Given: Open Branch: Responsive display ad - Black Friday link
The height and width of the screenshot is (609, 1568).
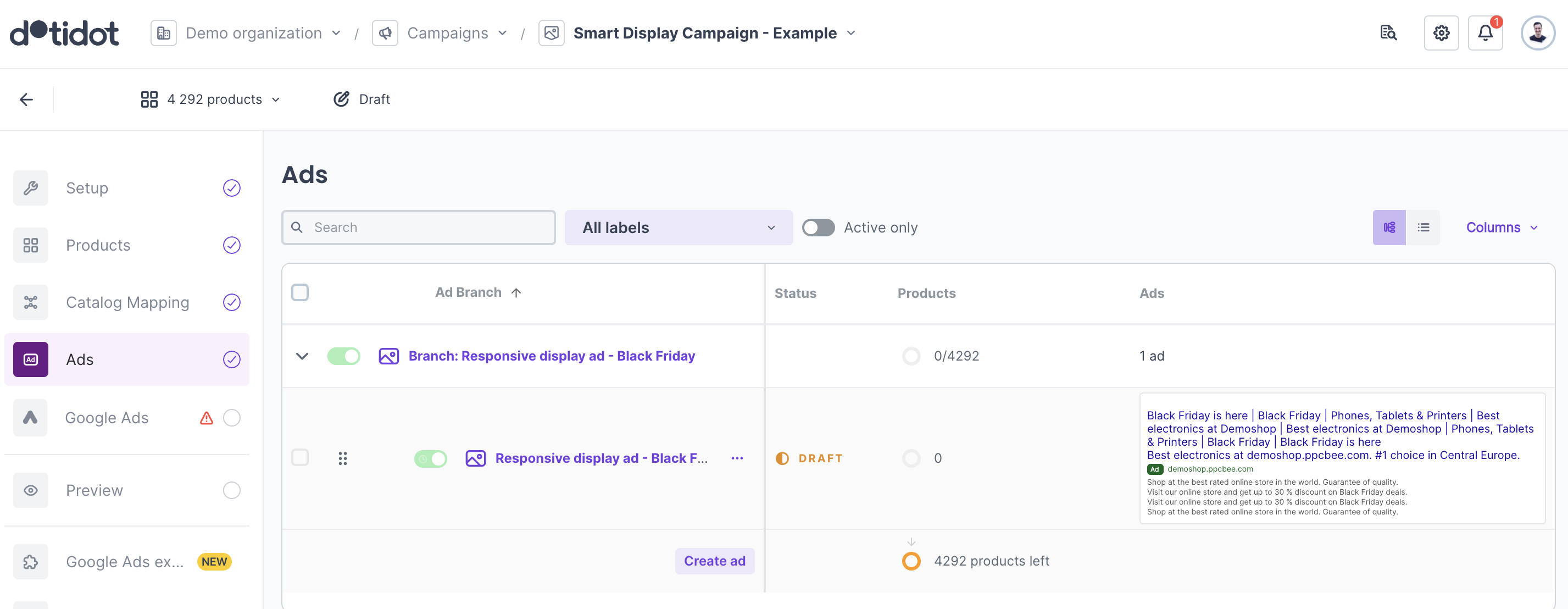Looking at the screenshot, I should tap(551, 356).
